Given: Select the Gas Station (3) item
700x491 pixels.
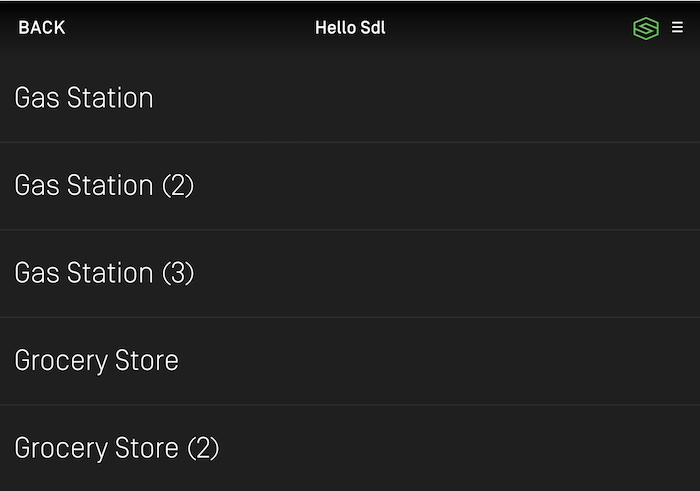Looking at the screenshot, I should click(104, 273).
